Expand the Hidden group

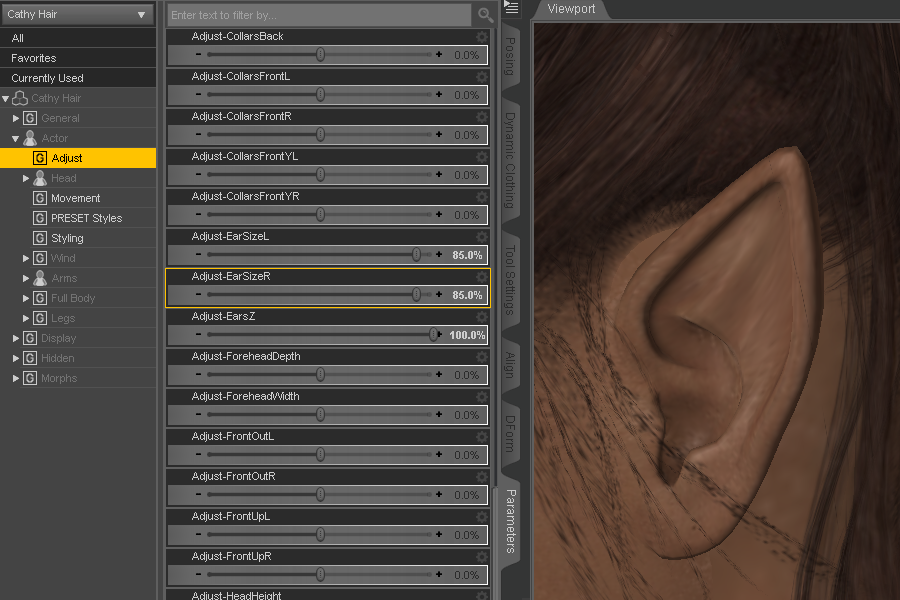(x=16, y=358)
